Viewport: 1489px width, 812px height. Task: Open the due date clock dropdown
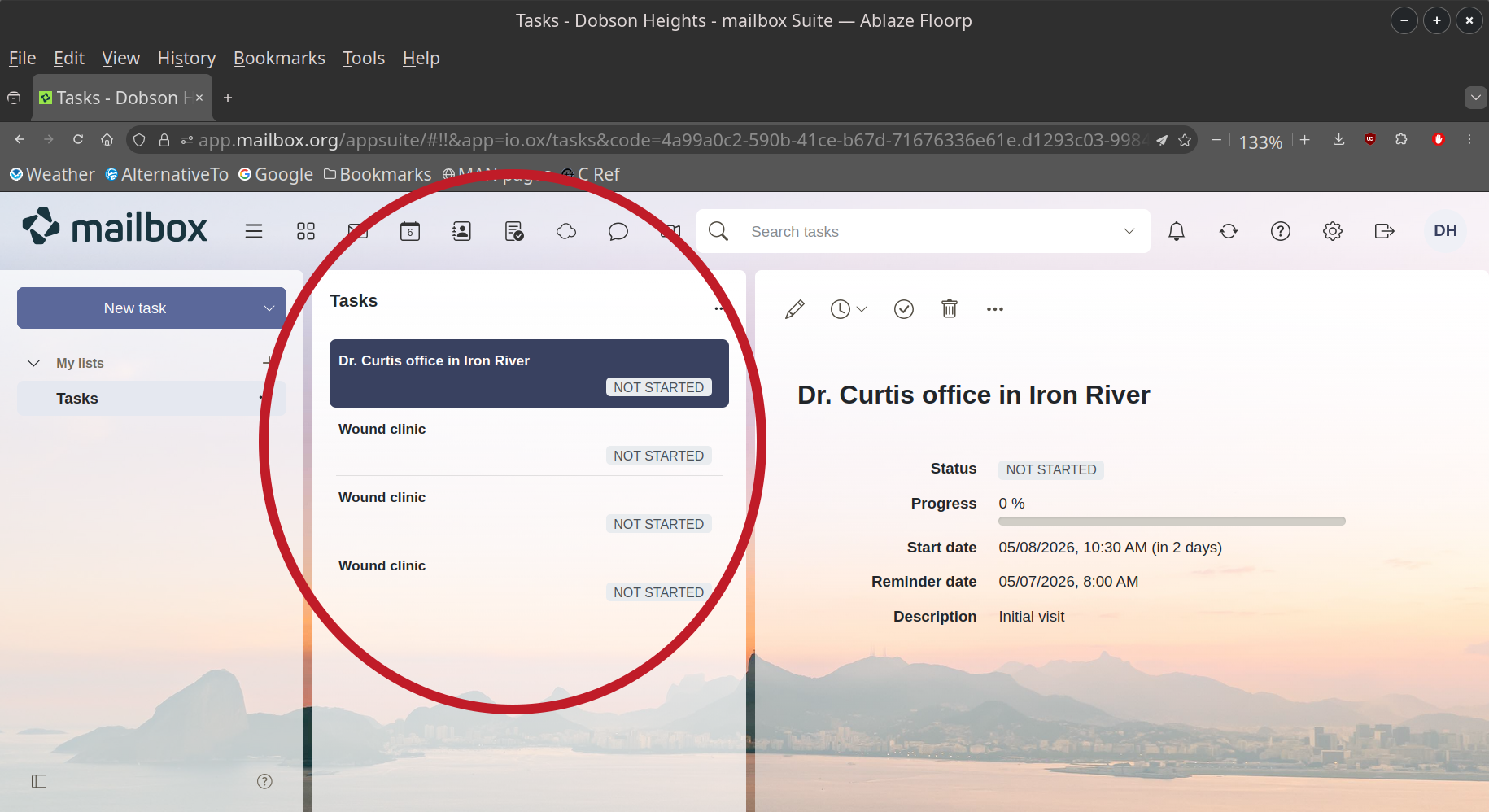[849, 309]
